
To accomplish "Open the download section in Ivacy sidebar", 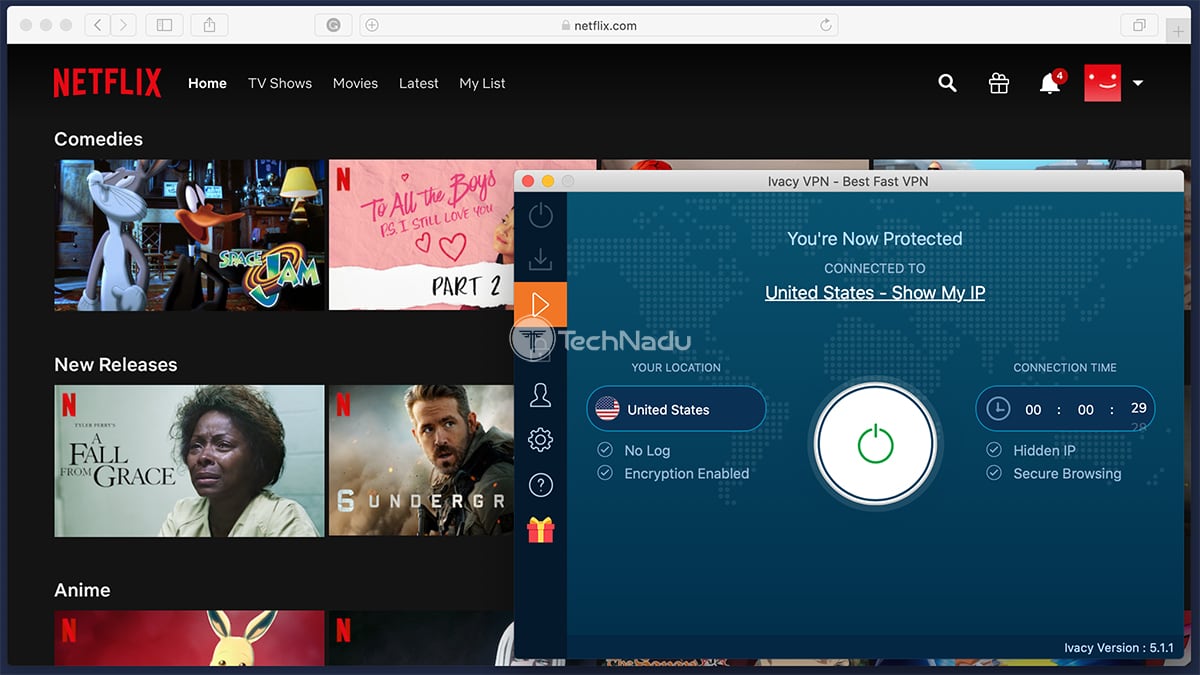I will pos(540,260).
